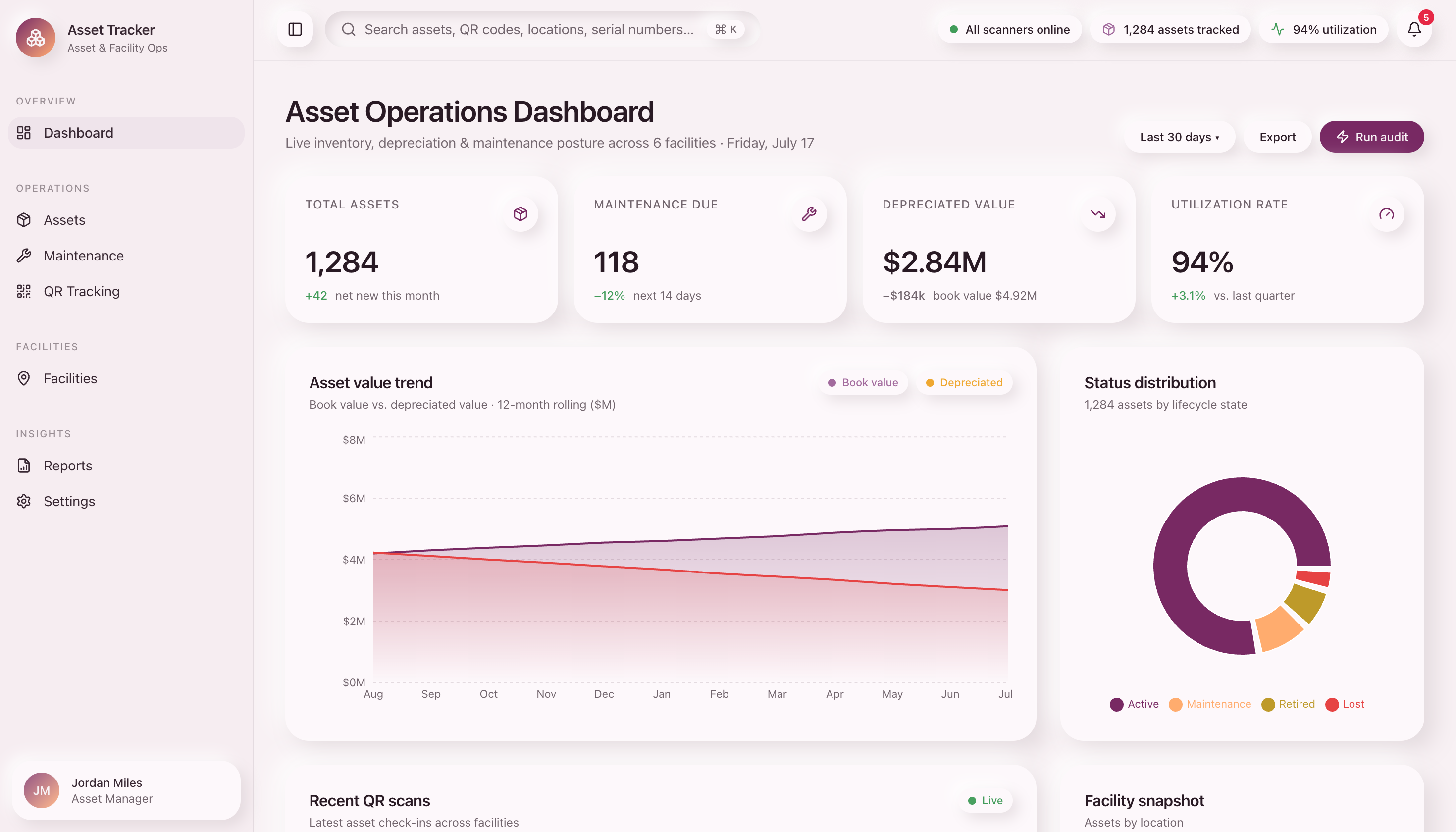Toggle Book value series in chart legend
1456x832 pixels.
(x=863, y=382)
